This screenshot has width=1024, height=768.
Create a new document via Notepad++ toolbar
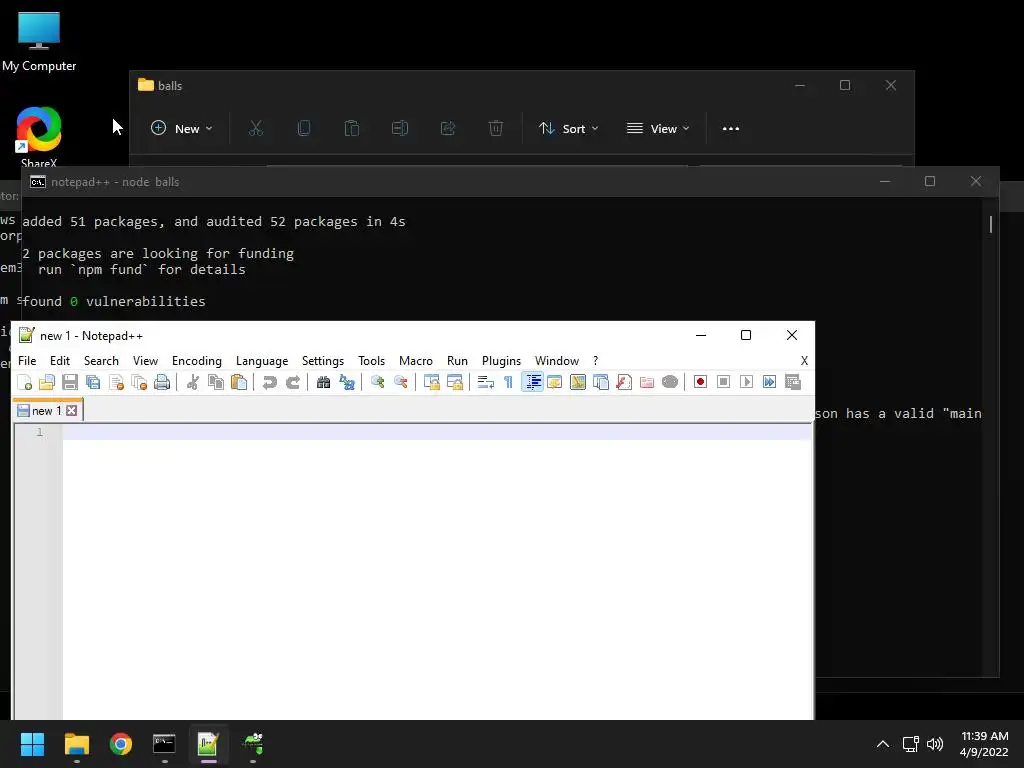tap(24, 383)
